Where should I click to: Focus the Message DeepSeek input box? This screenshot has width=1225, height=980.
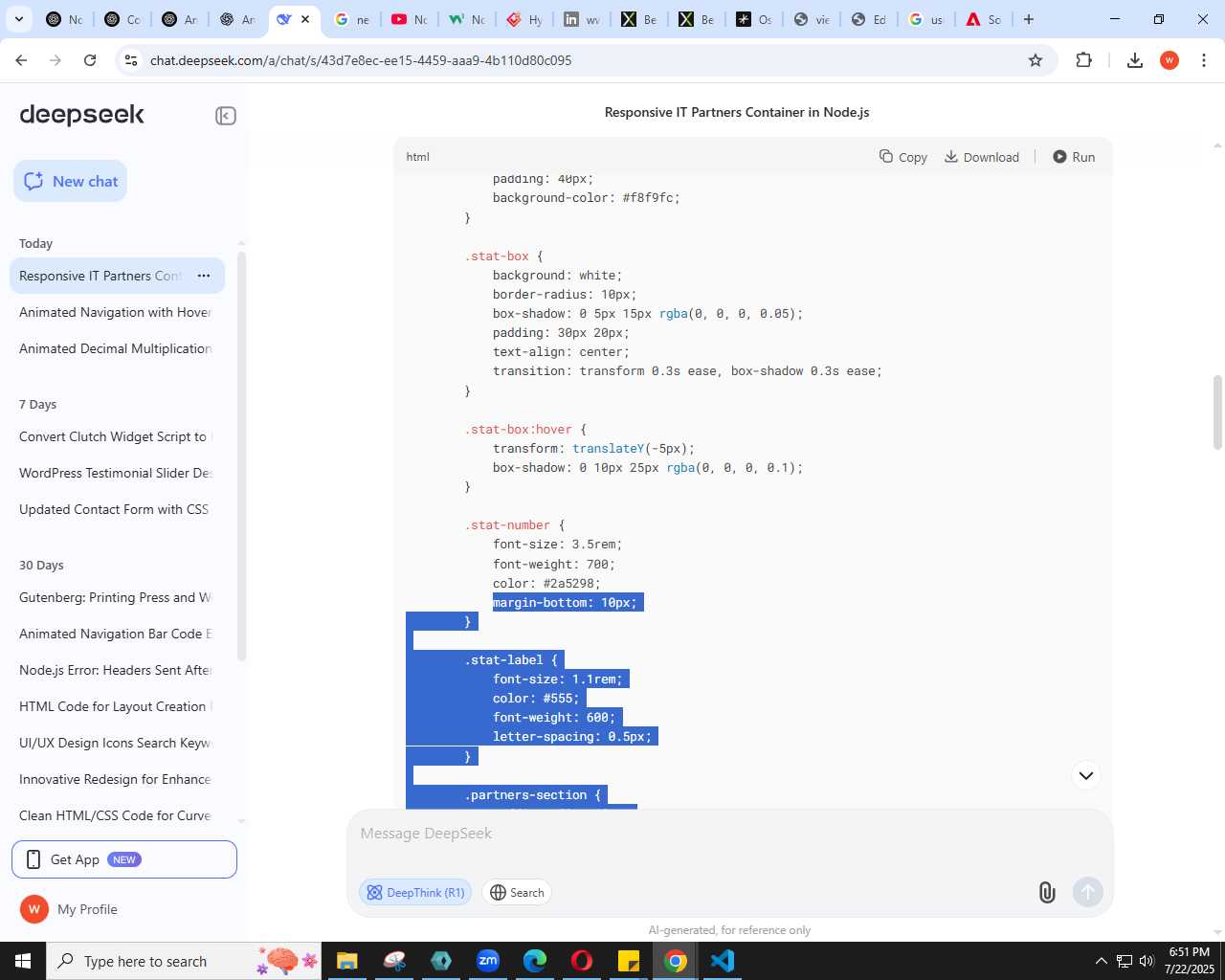point(729,834)
